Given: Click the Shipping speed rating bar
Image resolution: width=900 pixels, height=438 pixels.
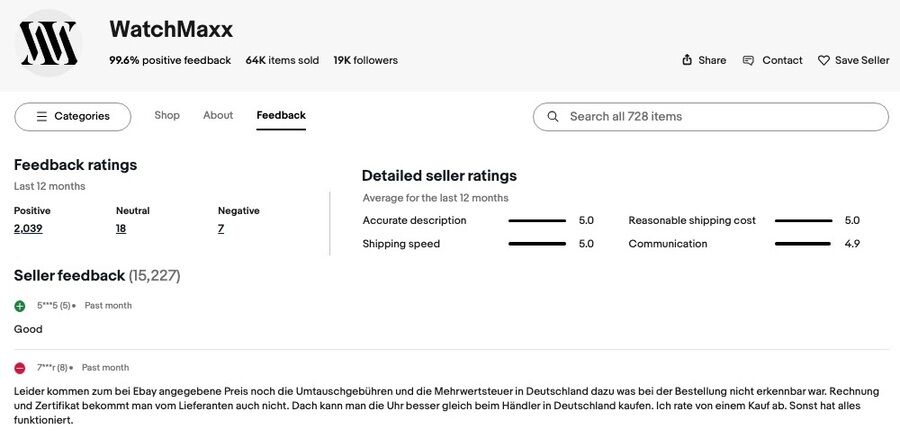Looking at the screenshot, I should pos(537,244).
